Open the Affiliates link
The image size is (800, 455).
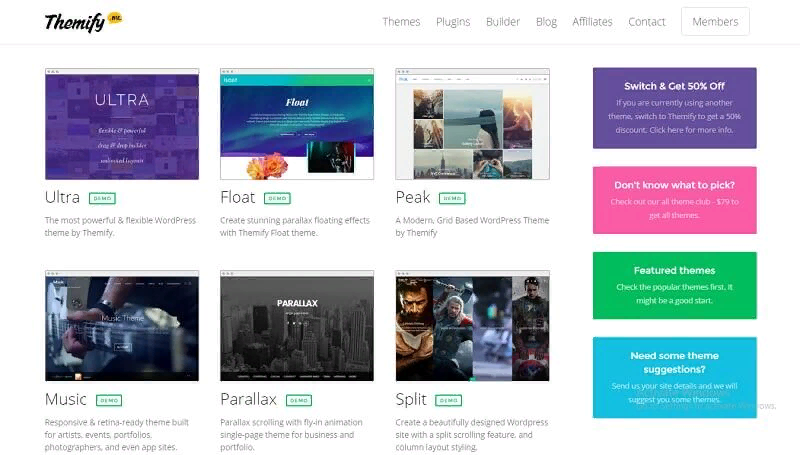pos(592,22)
